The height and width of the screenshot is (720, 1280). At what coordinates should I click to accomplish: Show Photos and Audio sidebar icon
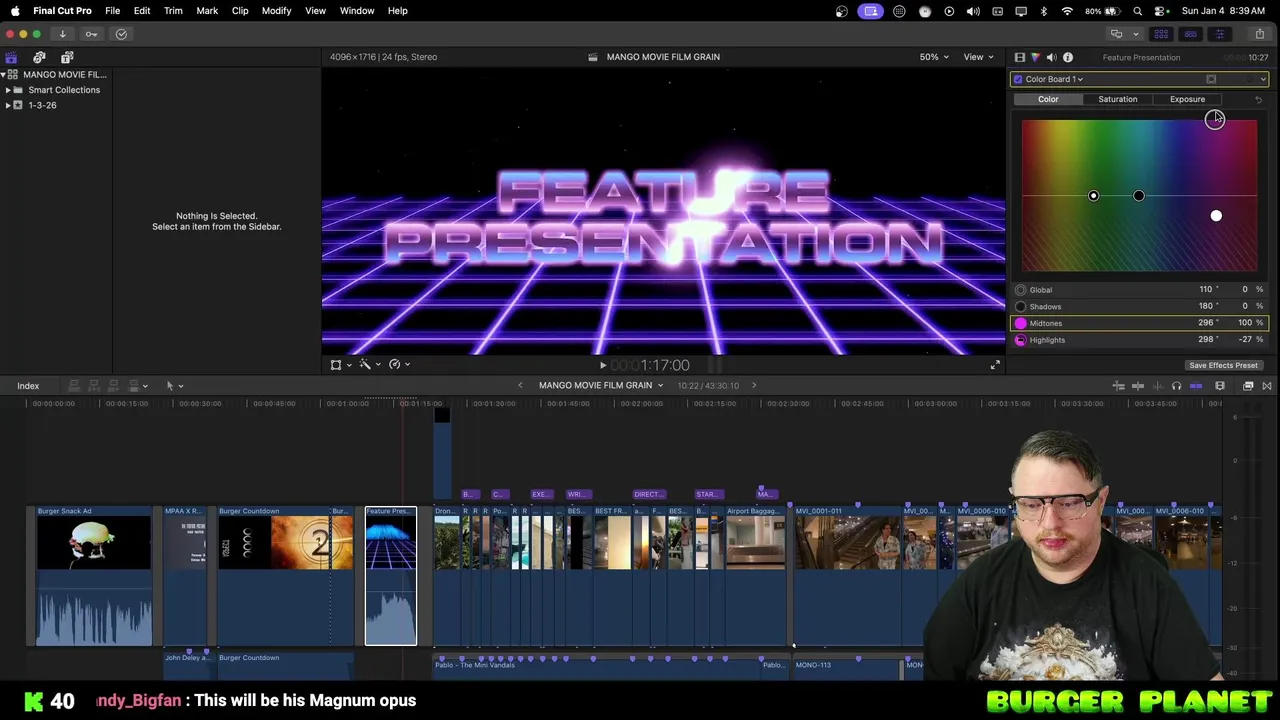39,58
